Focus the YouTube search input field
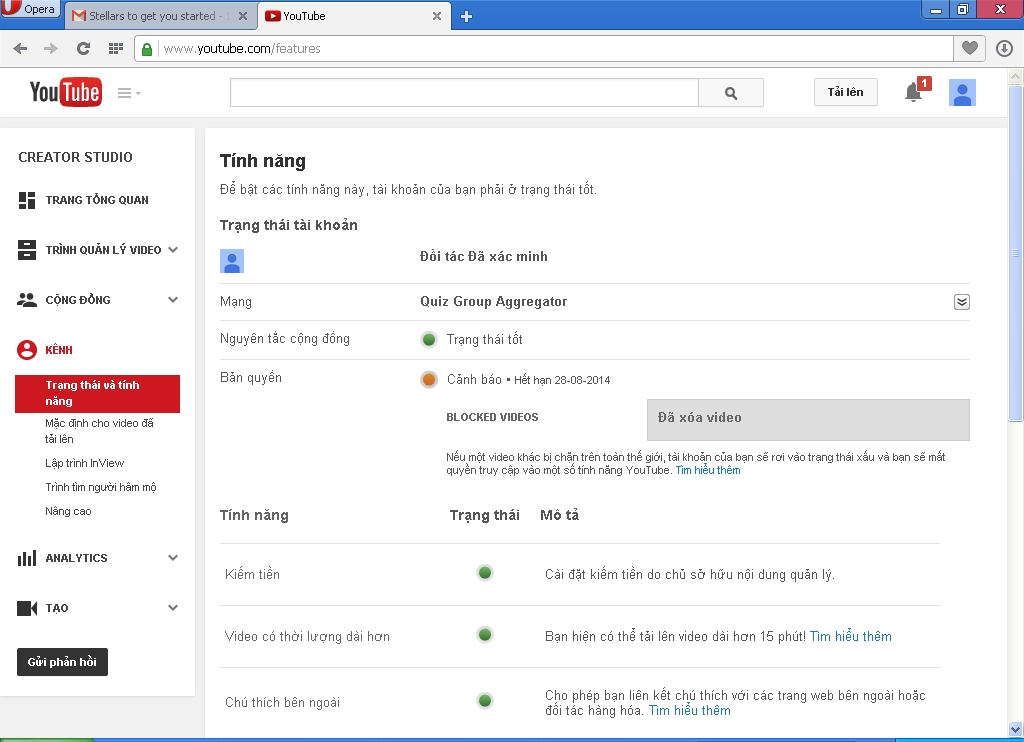Viewport: 1024px width, 742px height. point(464,93)
